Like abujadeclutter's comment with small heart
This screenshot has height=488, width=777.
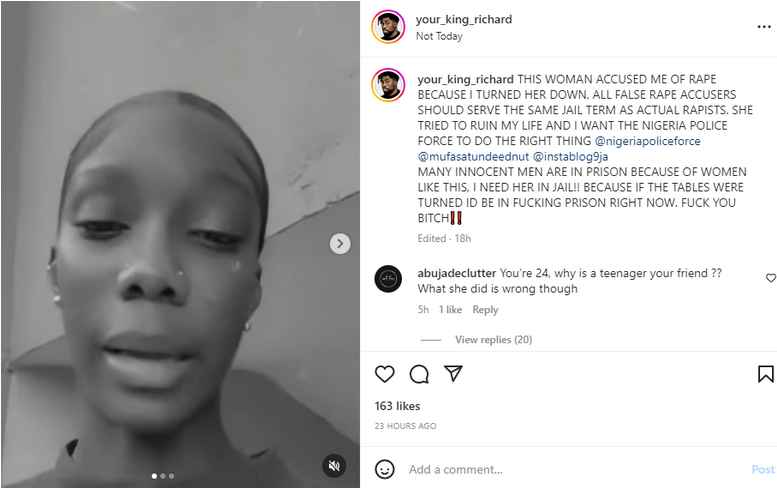tap(771, 278)
